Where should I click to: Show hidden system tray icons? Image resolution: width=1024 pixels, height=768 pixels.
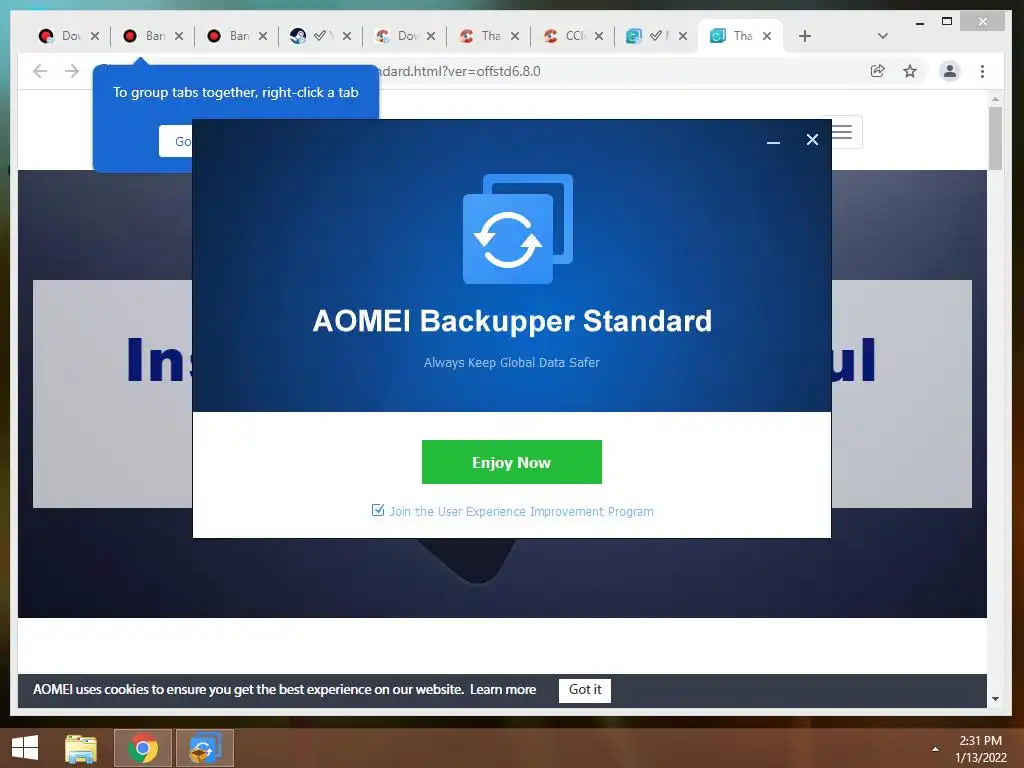click(x=935, y=749)
